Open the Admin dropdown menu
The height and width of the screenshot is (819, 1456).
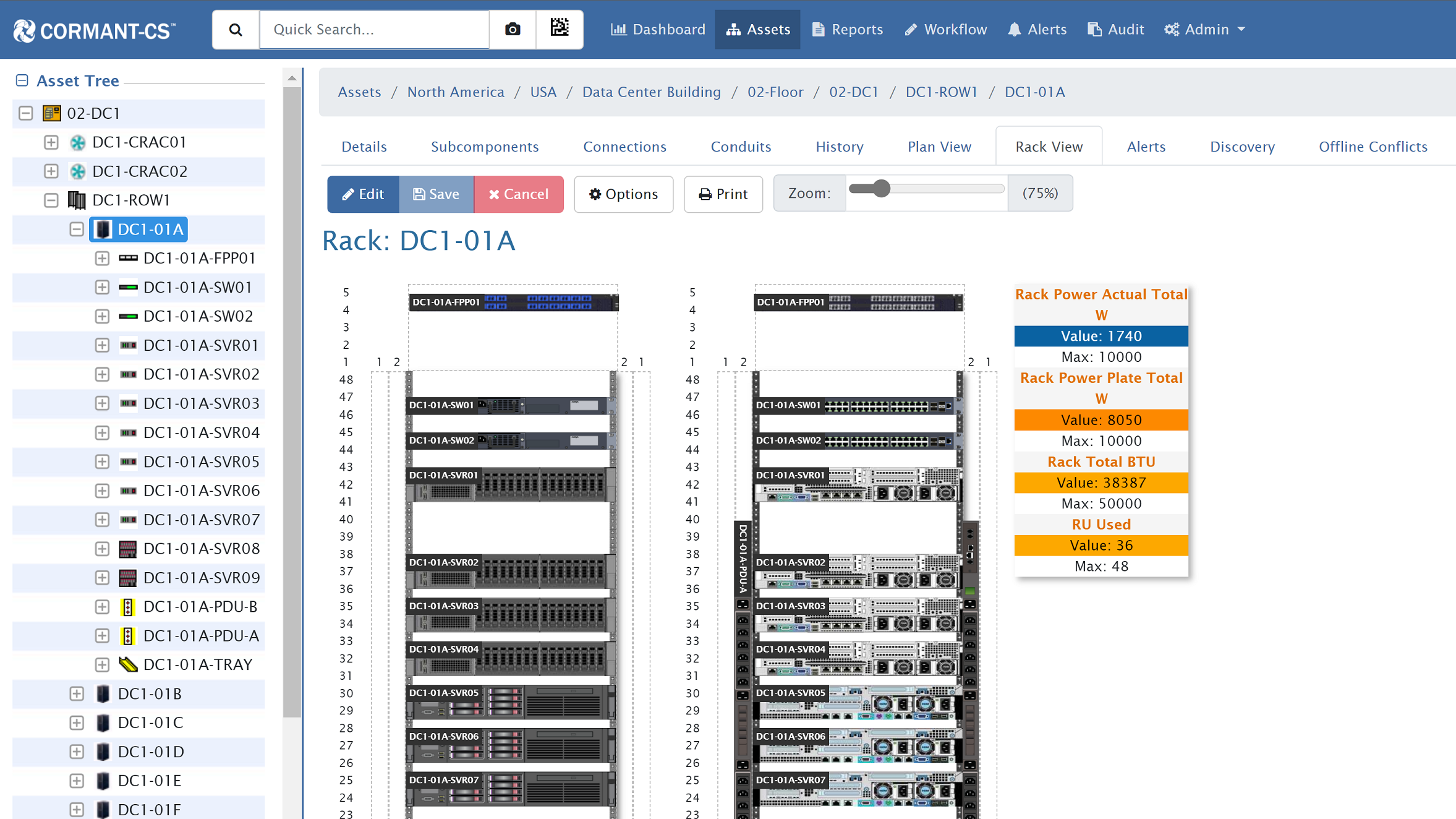[1204, 29]
